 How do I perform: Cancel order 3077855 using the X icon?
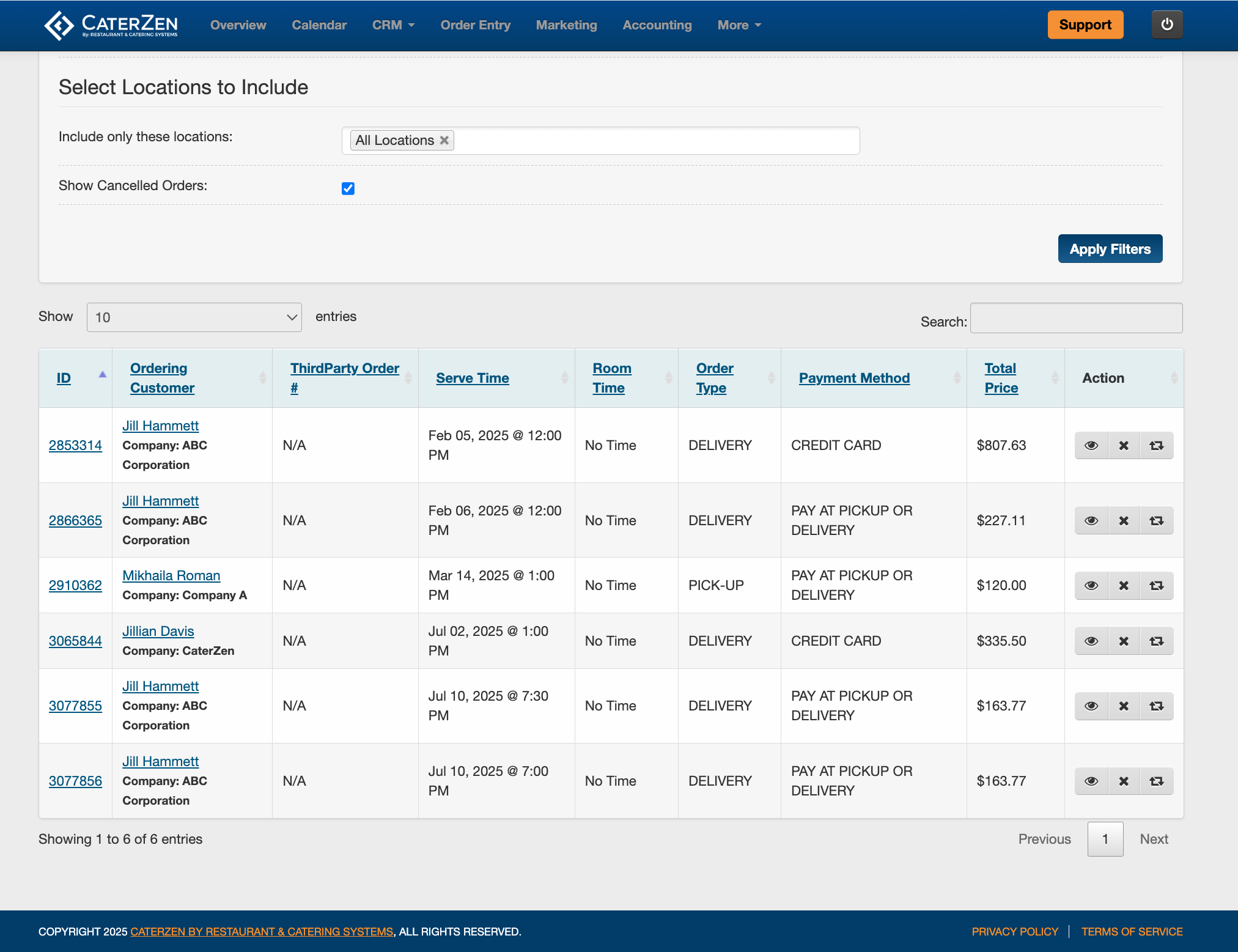coord(1124,706)
